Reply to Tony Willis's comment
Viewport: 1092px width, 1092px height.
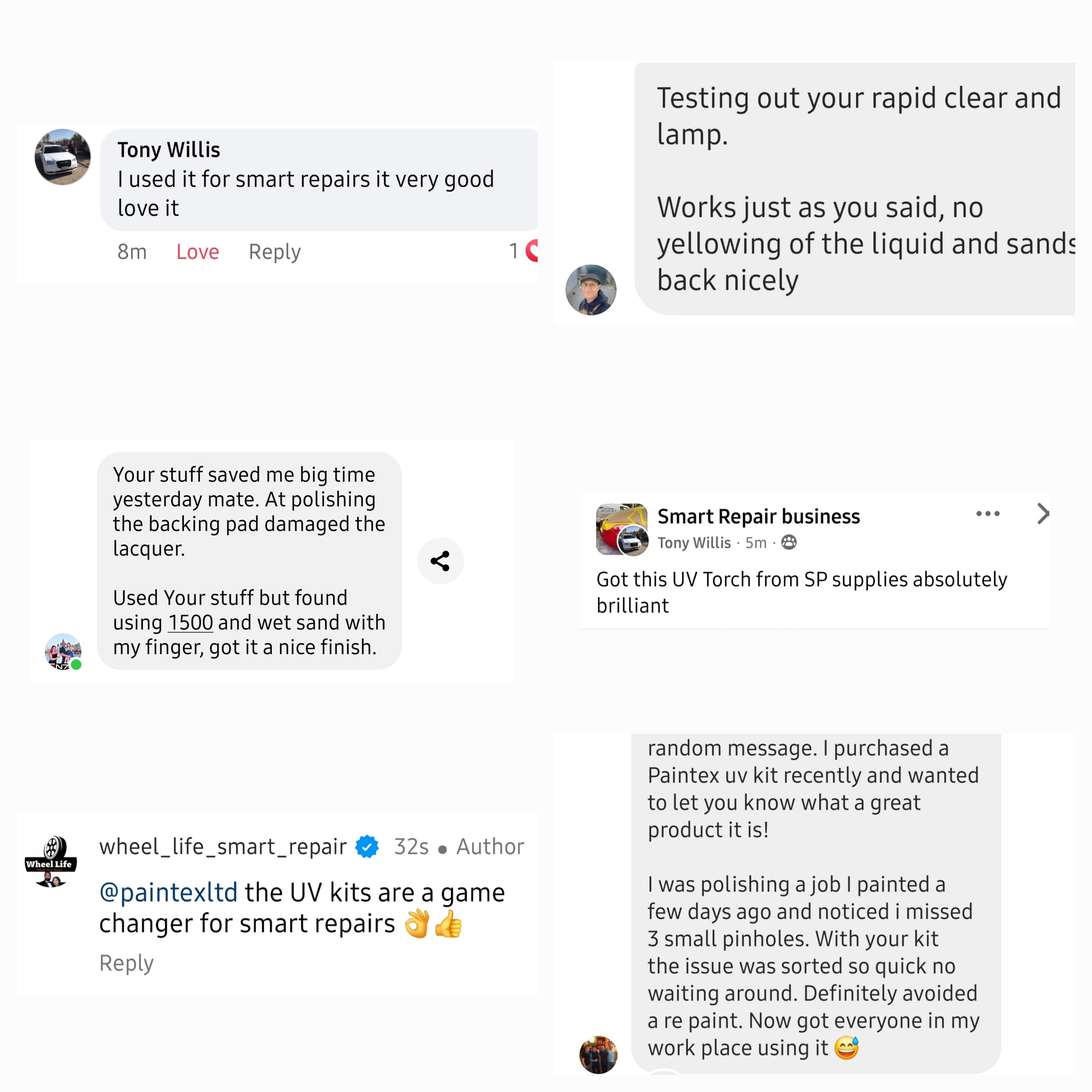pyautogui.click(x=275, y=251)
